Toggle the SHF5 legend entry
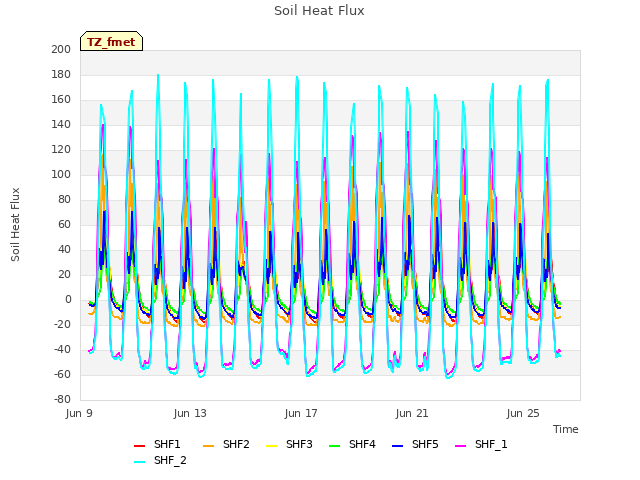This screenshot has width=640, height=480. pos(415,444)
